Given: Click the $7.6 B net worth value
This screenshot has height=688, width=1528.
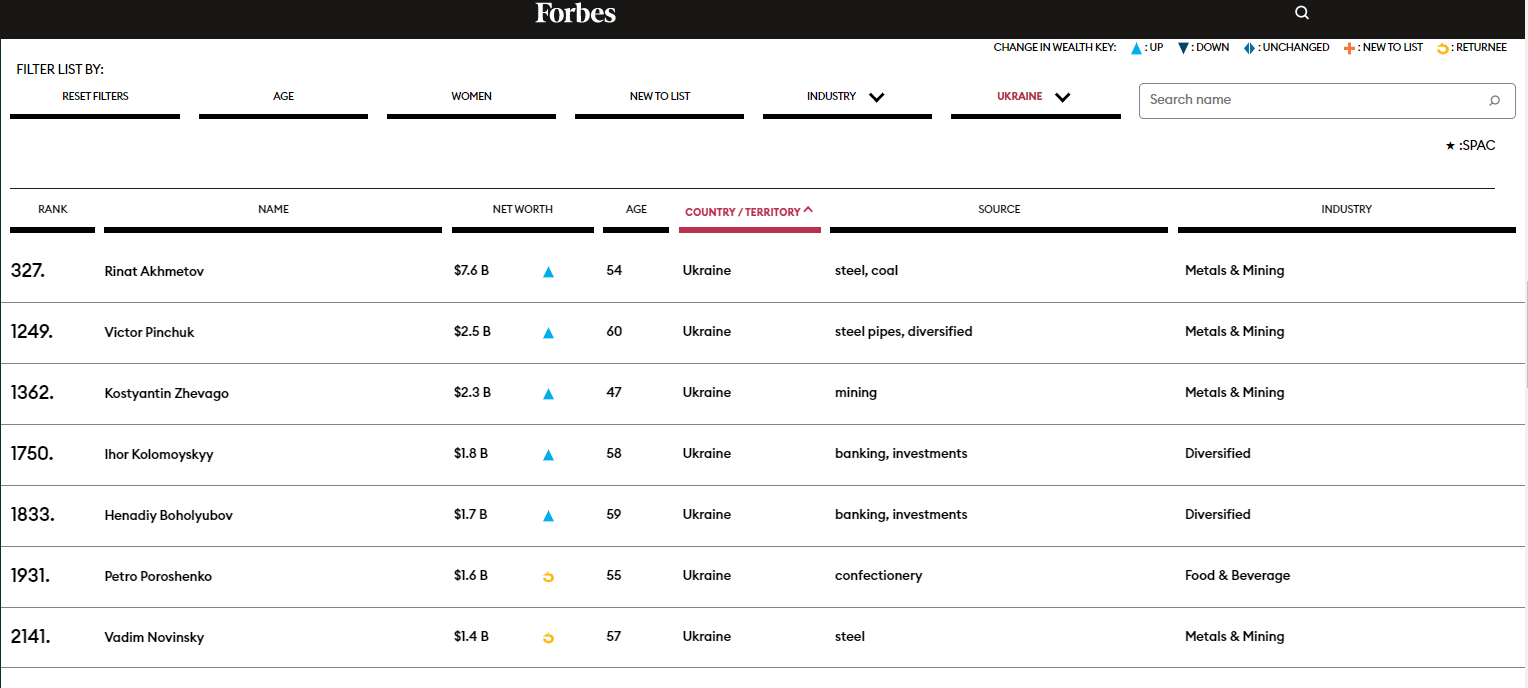Looking at the screenshot, I should point(472,271).
